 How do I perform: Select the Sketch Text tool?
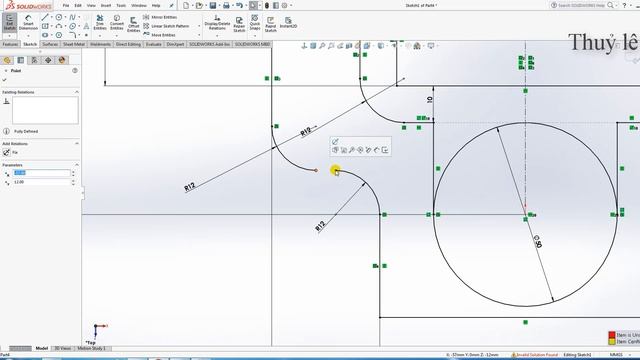click(86, 26)
